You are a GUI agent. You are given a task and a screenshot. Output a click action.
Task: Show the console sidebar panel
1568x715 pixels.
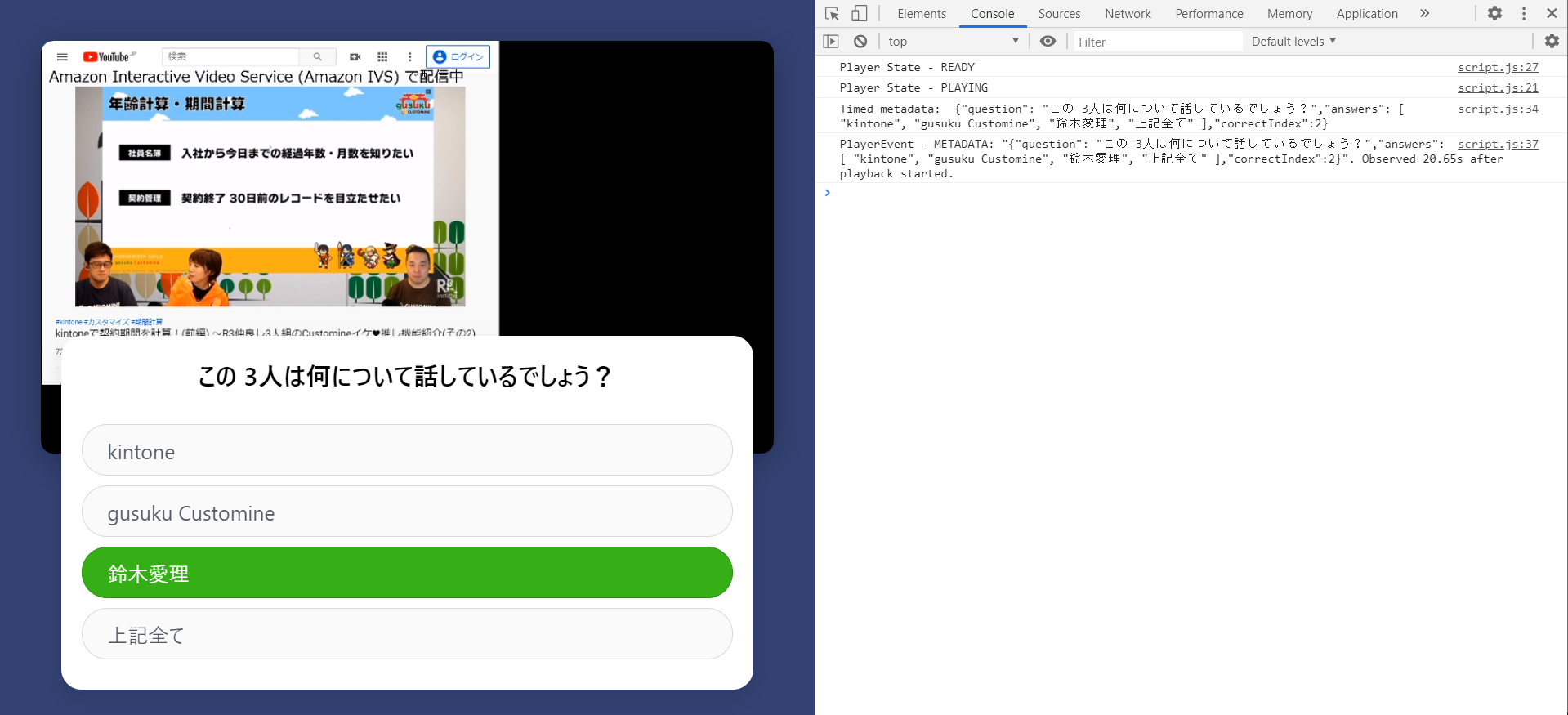coord(831,42)
